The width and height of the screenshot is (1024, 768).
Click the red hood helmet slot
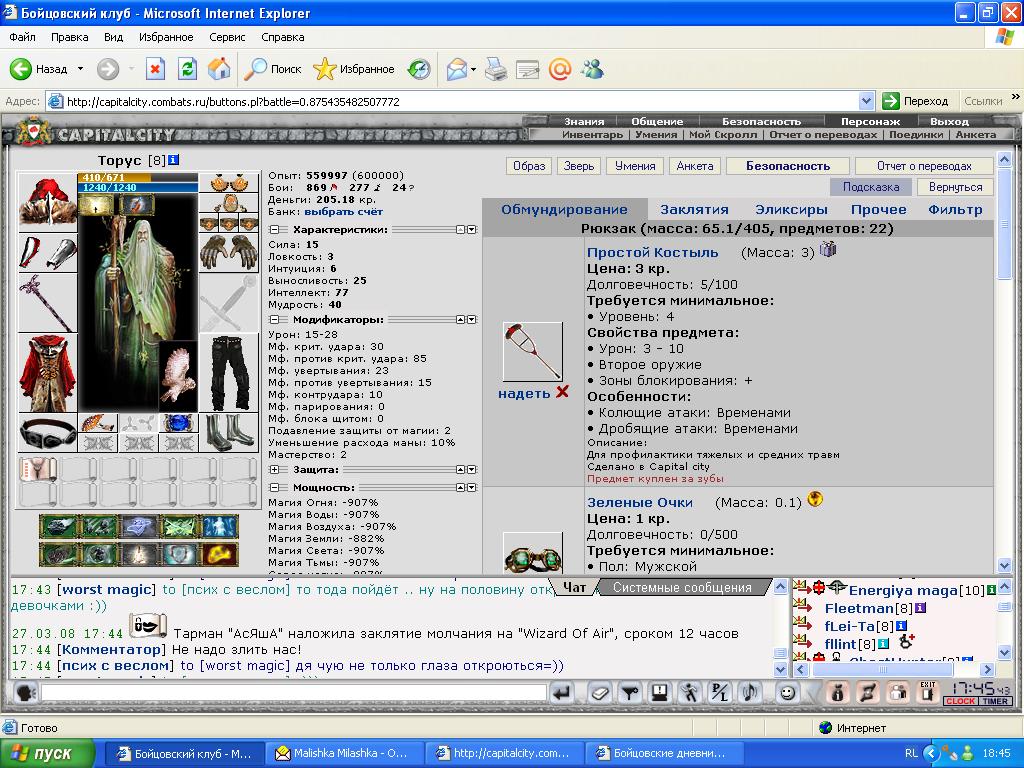[48, 202]
